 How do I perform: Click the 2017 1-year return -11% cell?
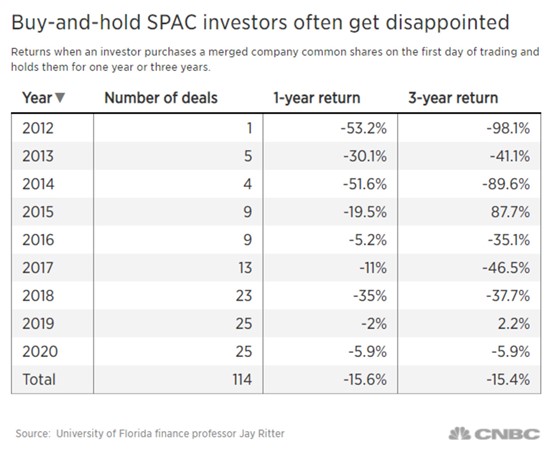click(x=330, y=268)
